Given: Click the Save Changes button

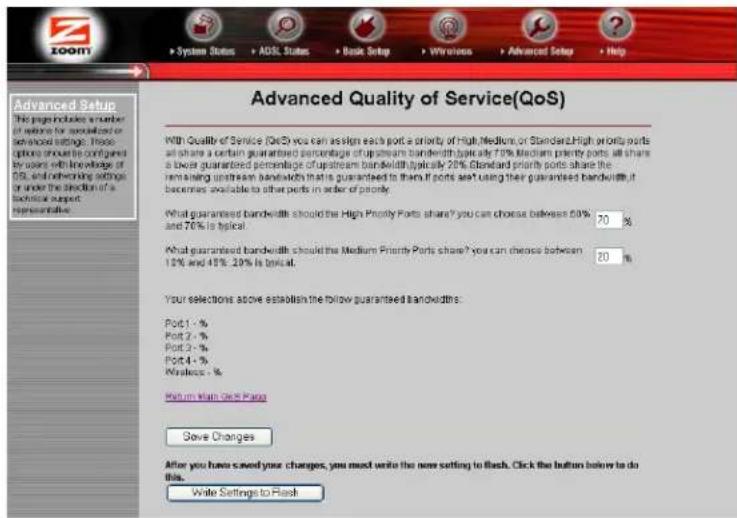Looking at the screenshot, I should tap(219, 437).
